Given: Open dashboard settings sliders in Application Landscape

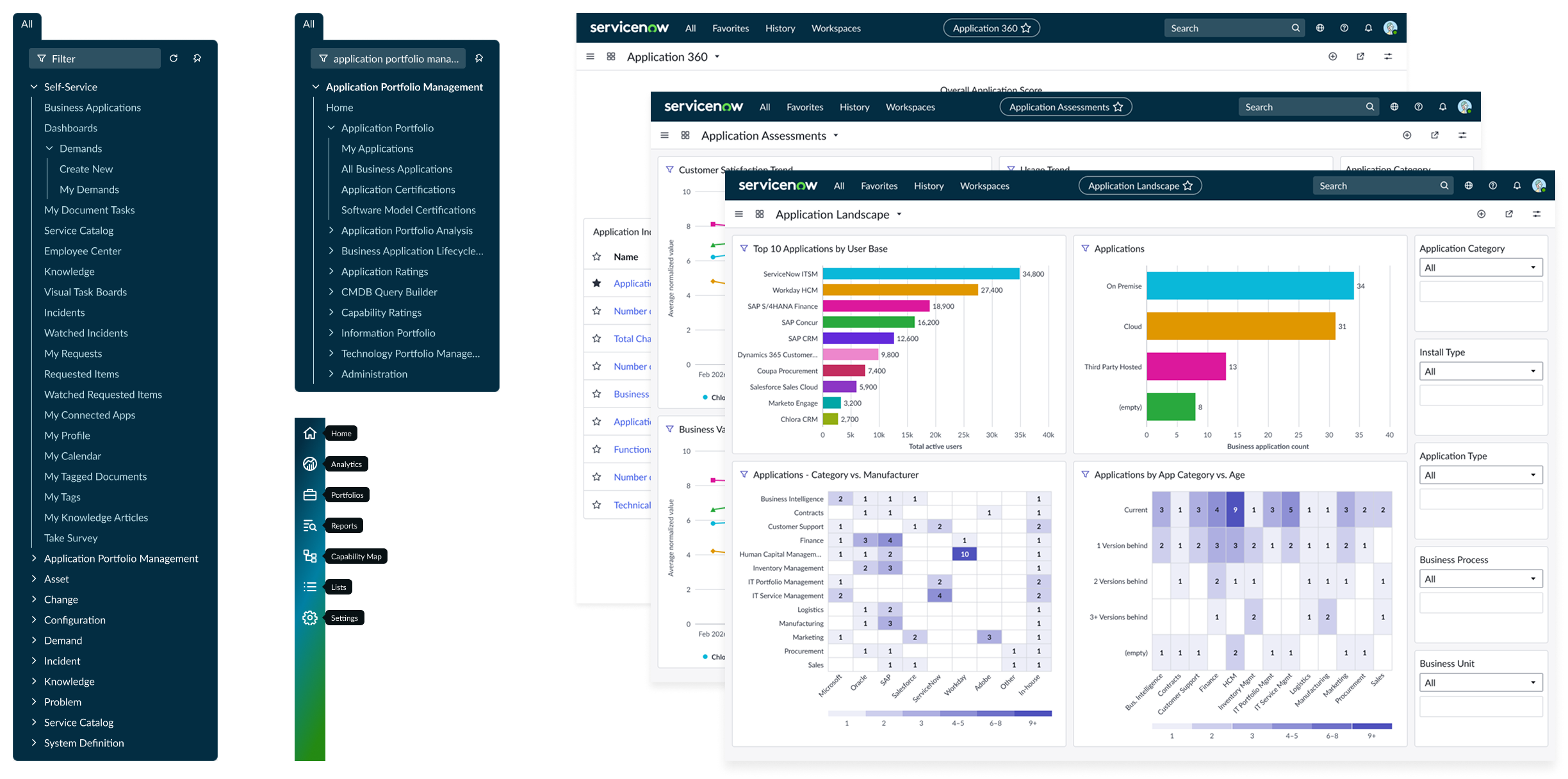Looking at the screenshot, I should point(1537,214).
